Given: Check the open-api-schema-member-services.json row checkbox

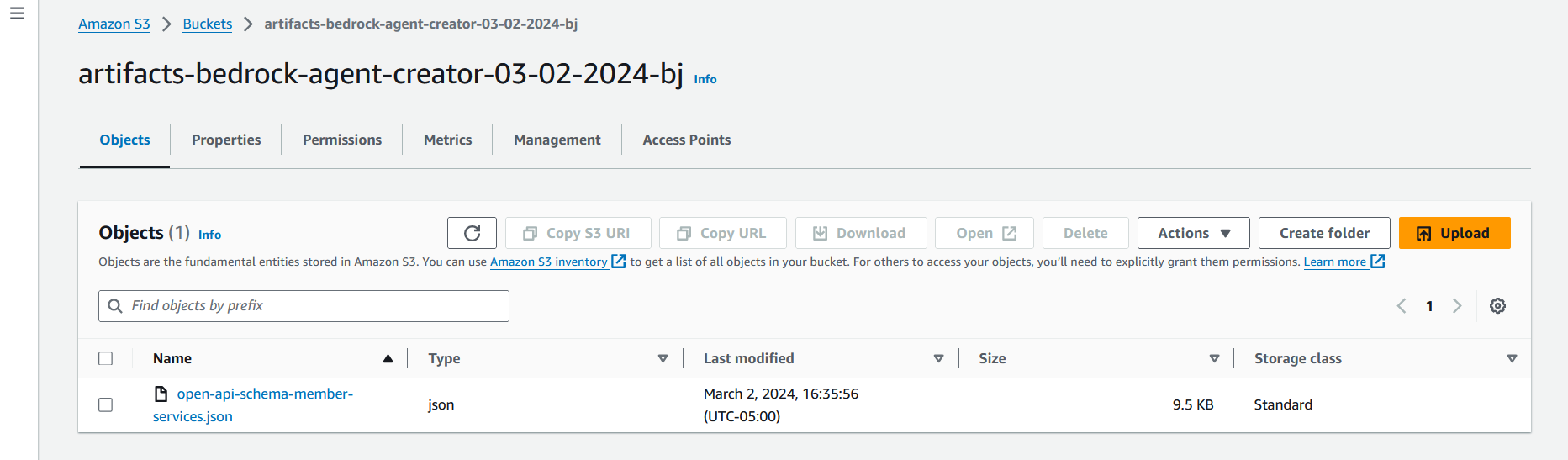Looking at the screenshot, I should tap(105, 404).
